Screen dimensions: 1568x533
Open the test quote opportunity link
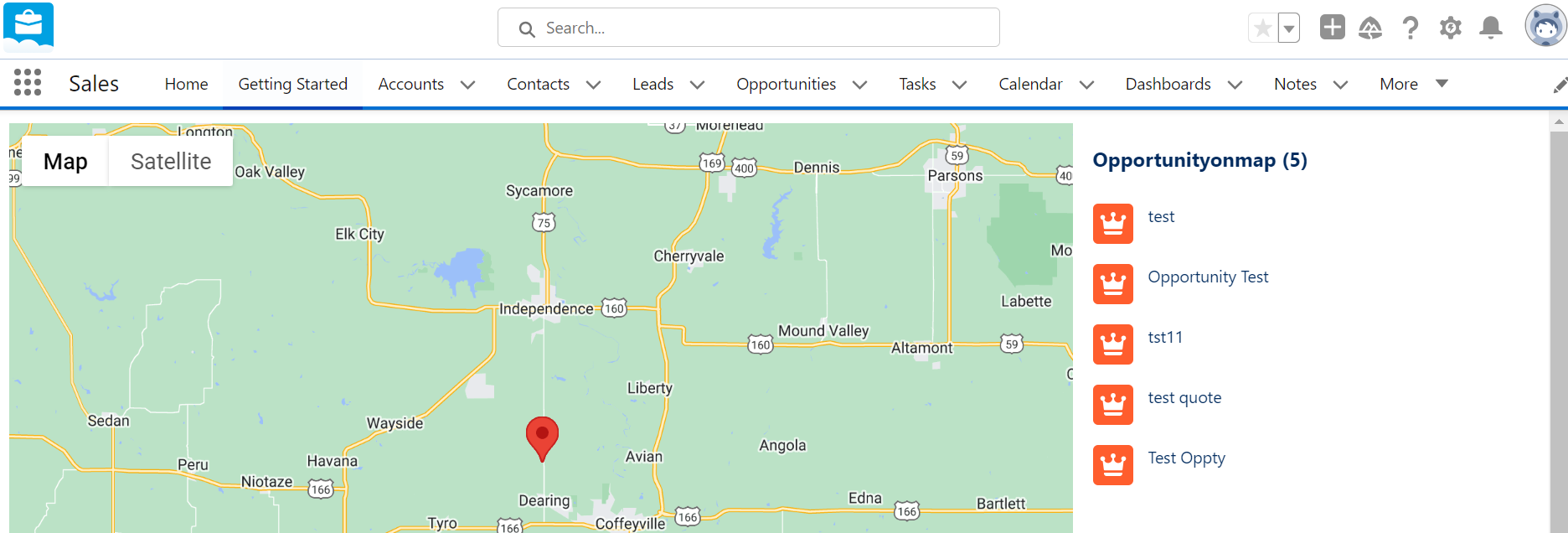tap(1184, 397)
